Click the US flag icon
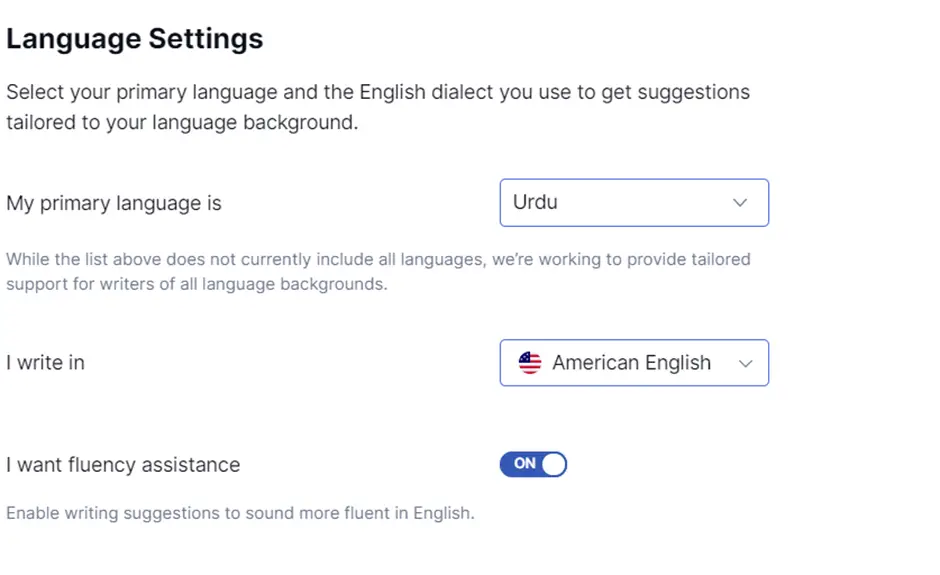 (529, 363)
